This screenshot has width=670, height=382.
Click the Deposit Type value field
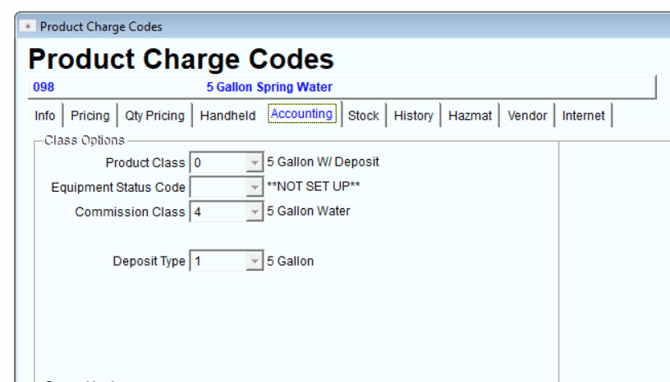[x=218, y=261]
